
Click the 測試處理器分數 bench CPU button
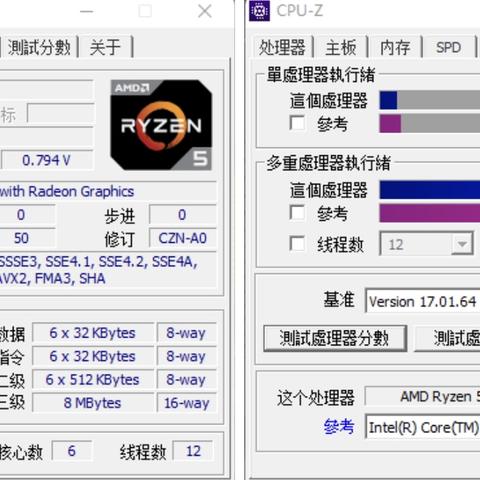point(335,338)
